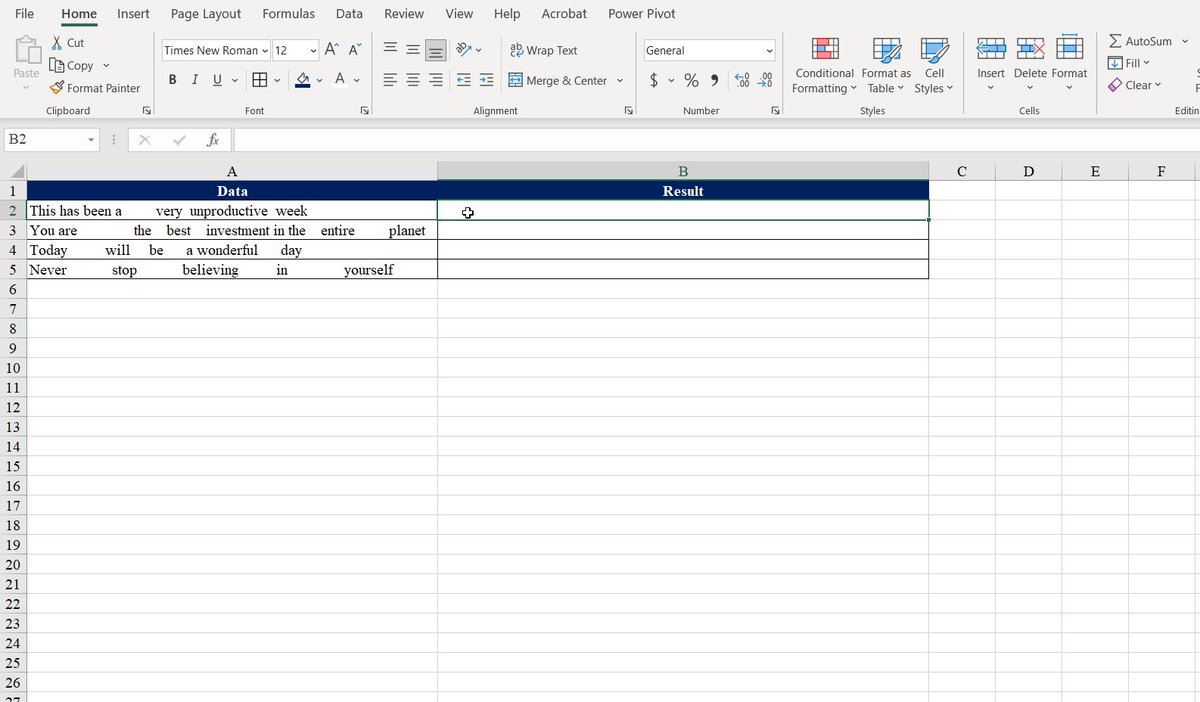
Task: Align text left
Action: point(390,80)
